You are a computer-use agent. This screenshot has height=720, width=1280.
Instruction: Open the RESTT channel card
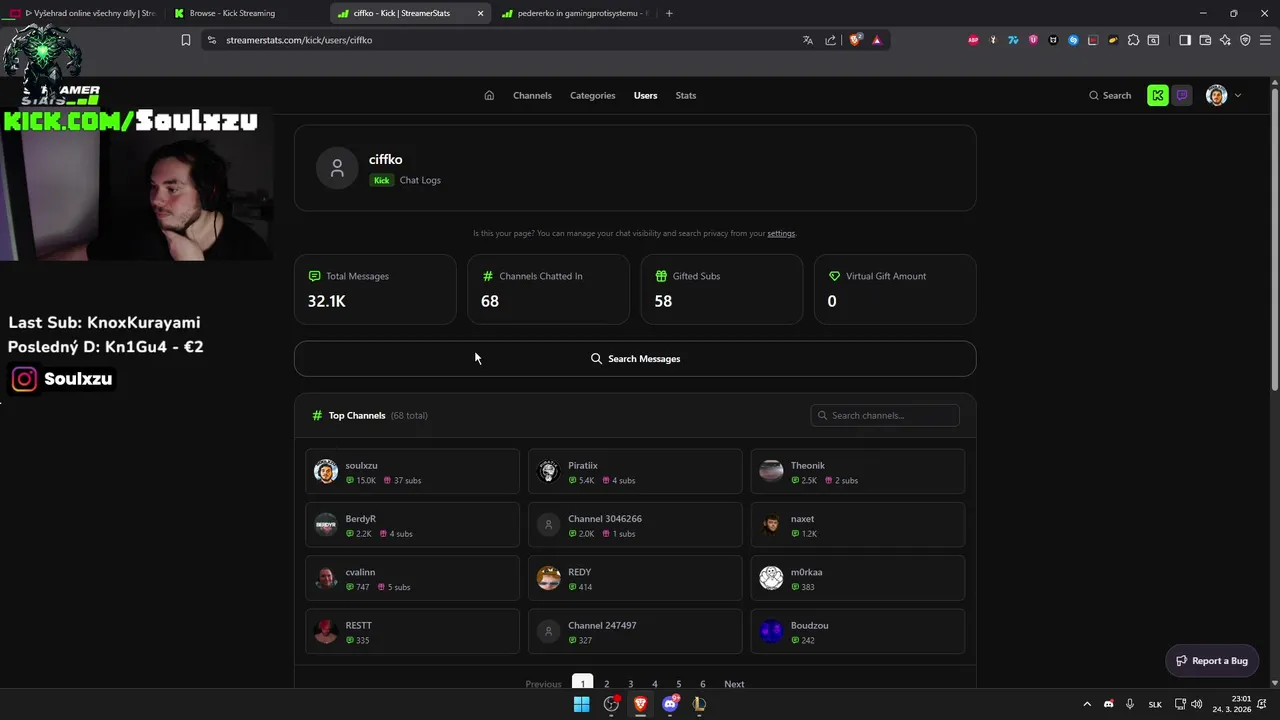(412, 632)
